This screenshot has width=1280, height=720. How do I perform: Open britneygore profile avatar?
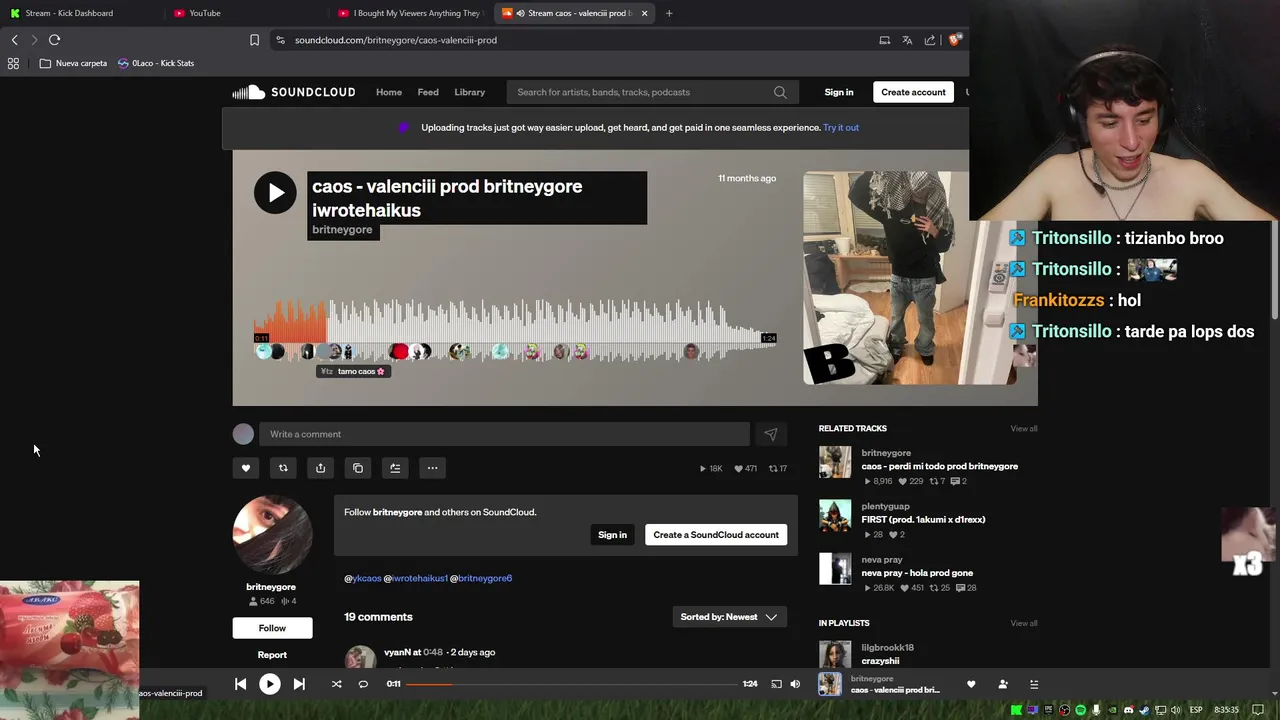[x=272, y=534]
